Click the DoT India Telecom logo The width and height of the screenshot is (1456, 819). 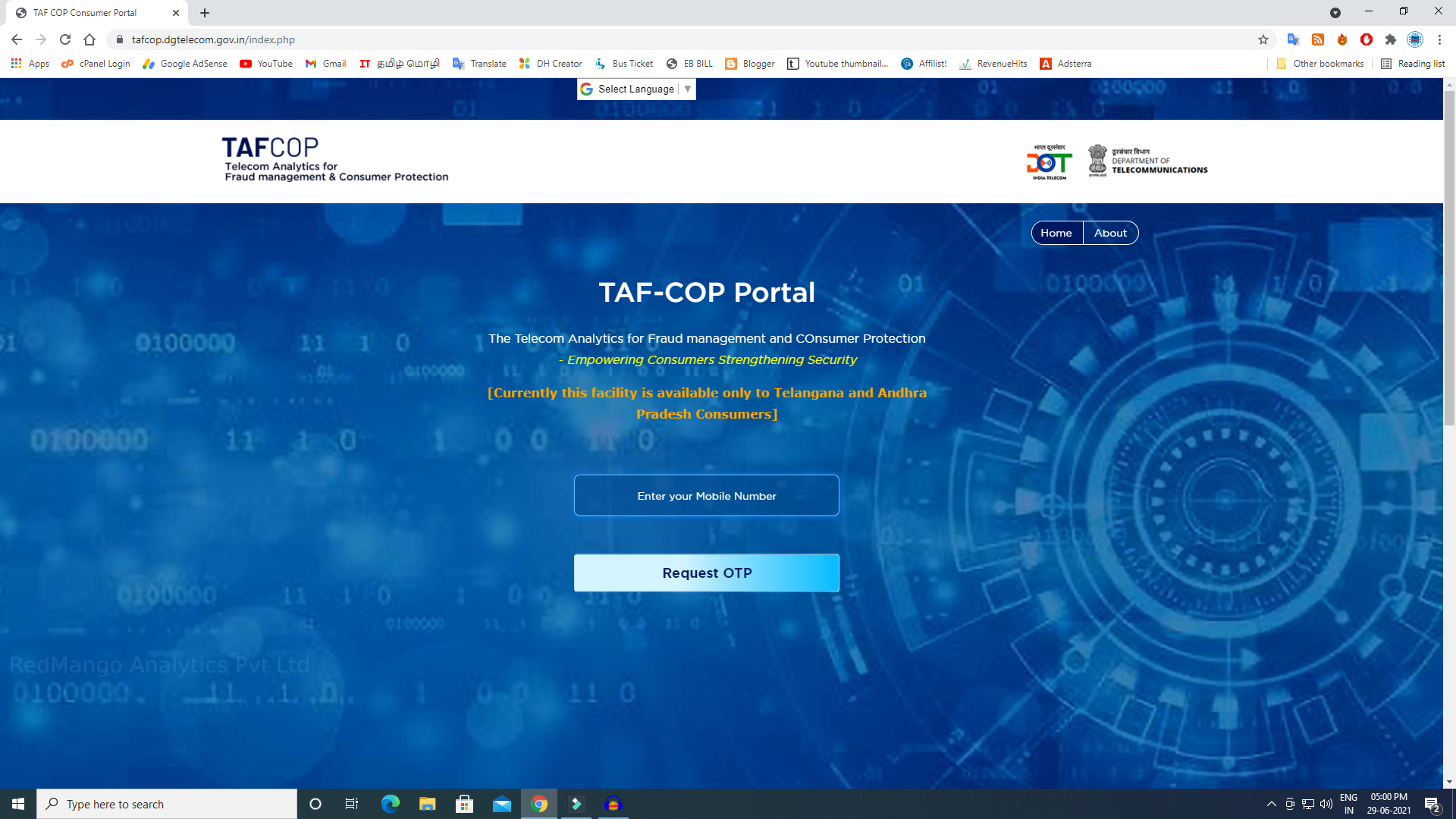[1049, 162]
